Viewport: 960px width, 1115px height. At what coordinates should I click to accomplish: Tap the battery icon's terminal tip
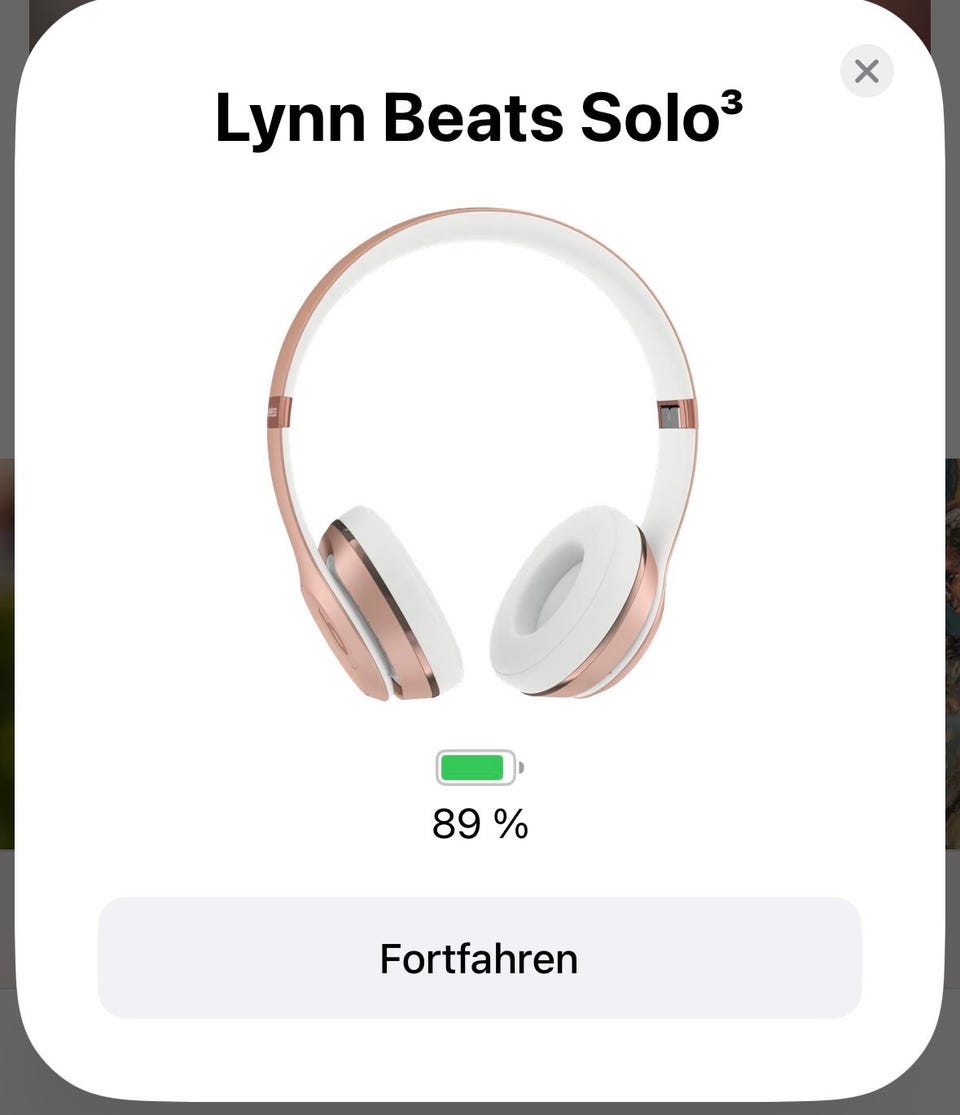(521, 767)
